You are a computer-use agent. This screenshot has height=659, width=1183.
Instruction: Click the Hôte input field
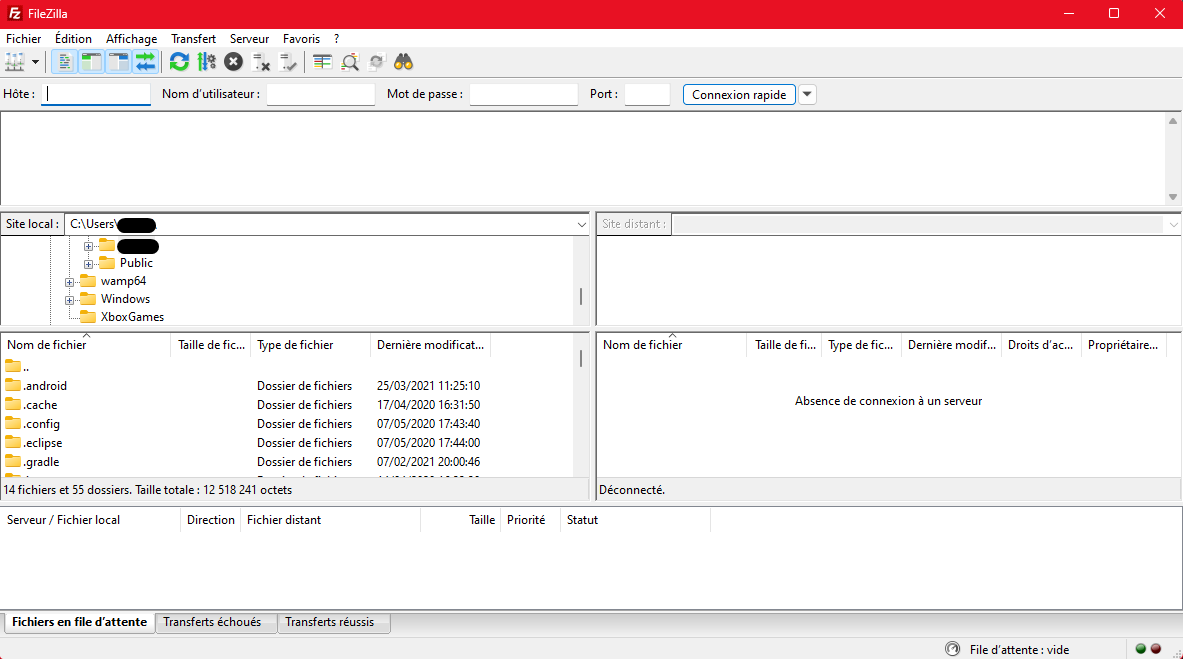(x=97, y=95)
